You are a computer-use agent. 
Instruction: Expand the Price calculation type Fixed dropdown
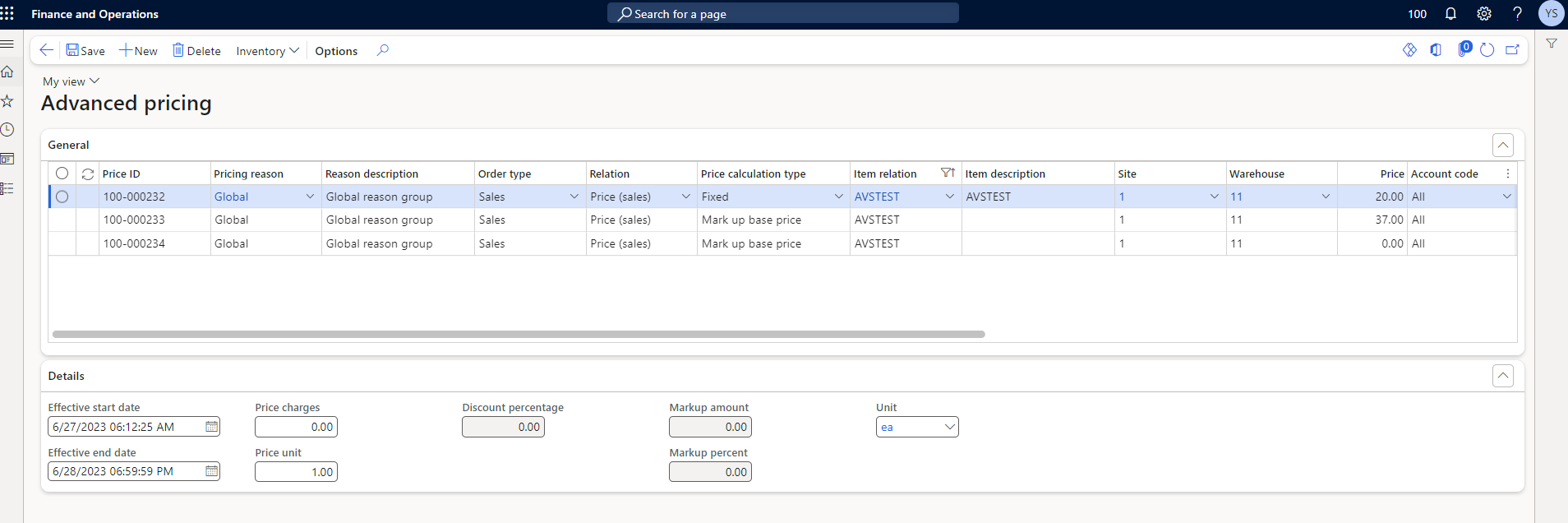coord(838,197)
